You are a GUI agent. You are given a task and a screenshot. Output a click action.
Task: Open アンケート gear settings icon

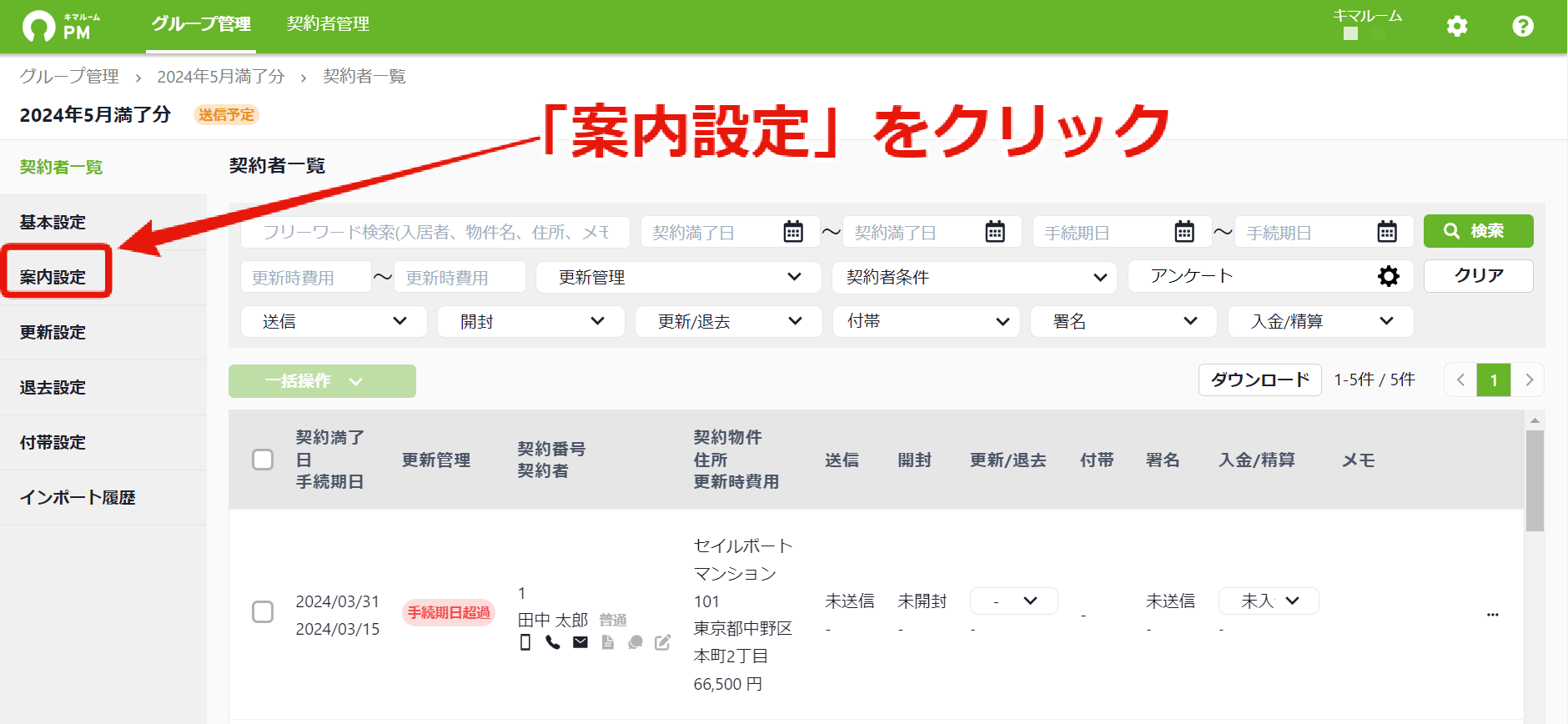click(x=1389, y=276)
